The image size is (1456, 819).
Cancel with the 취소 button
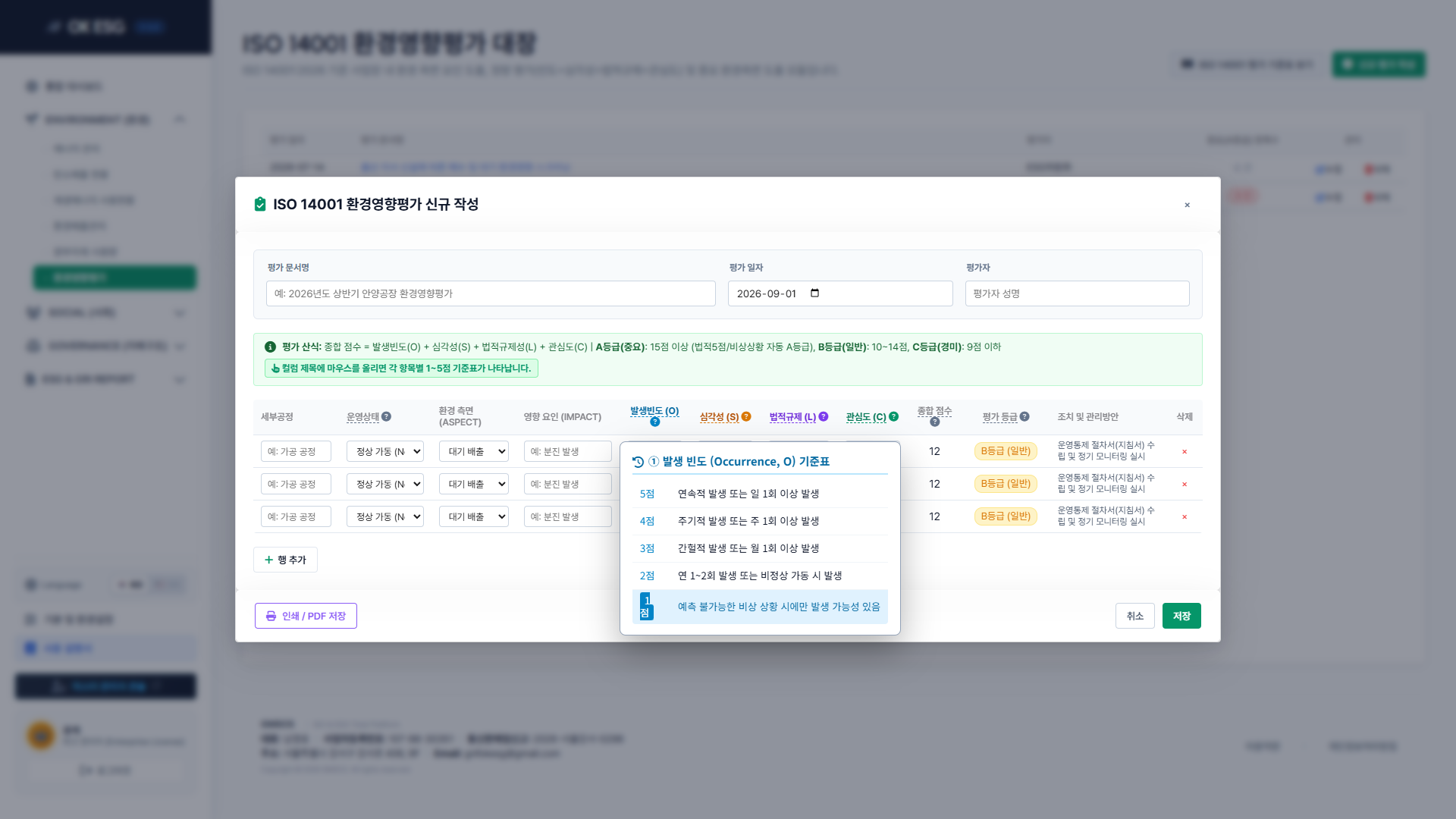point(1135,616)
